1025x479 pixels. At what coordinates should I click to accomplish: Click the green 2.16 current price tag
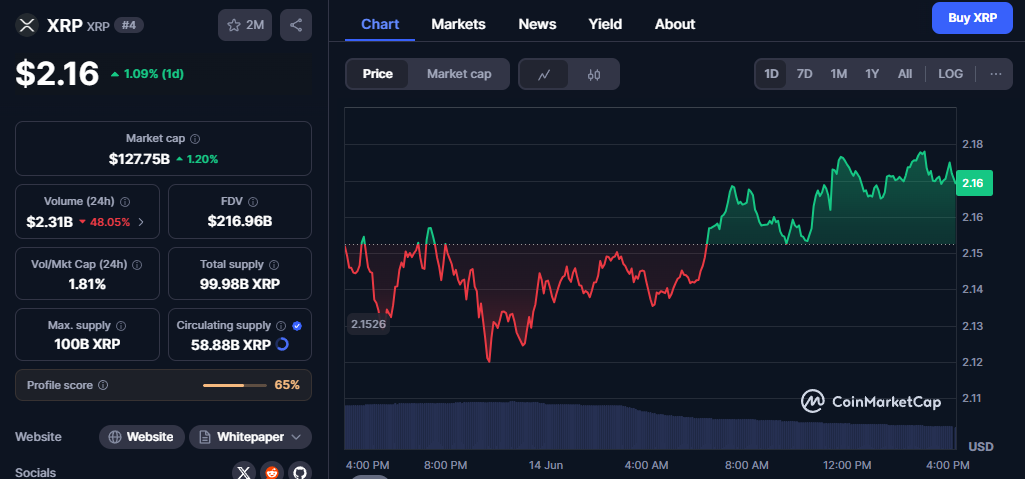coord(974,183)
